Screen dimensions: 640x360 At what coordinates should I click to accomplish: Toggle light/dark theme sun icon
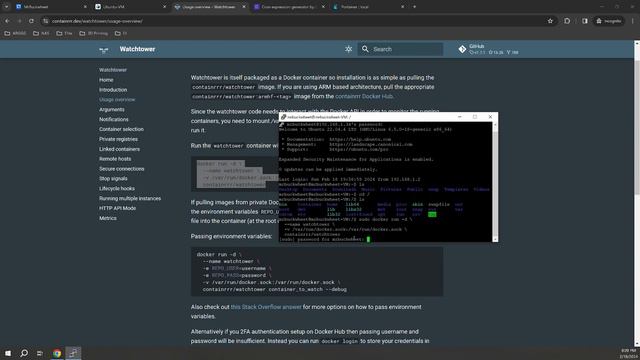(348, 49)
